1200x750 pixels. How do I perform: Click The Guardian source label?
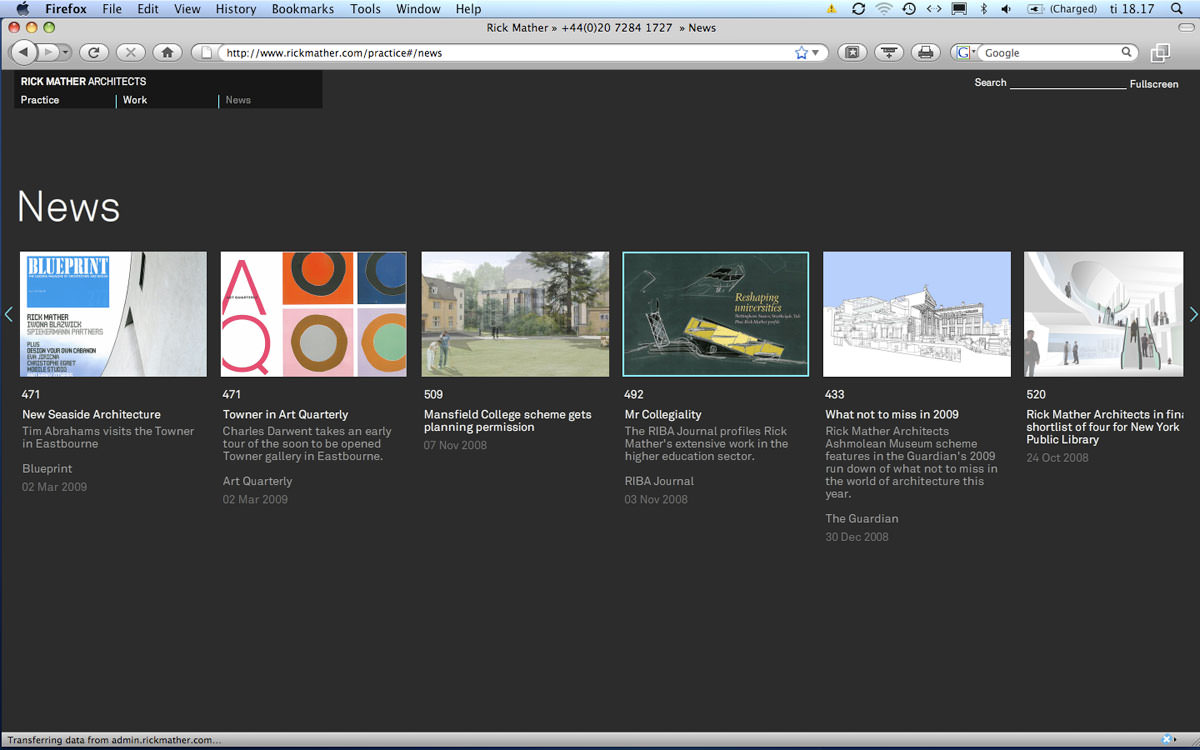click(862, 519)
